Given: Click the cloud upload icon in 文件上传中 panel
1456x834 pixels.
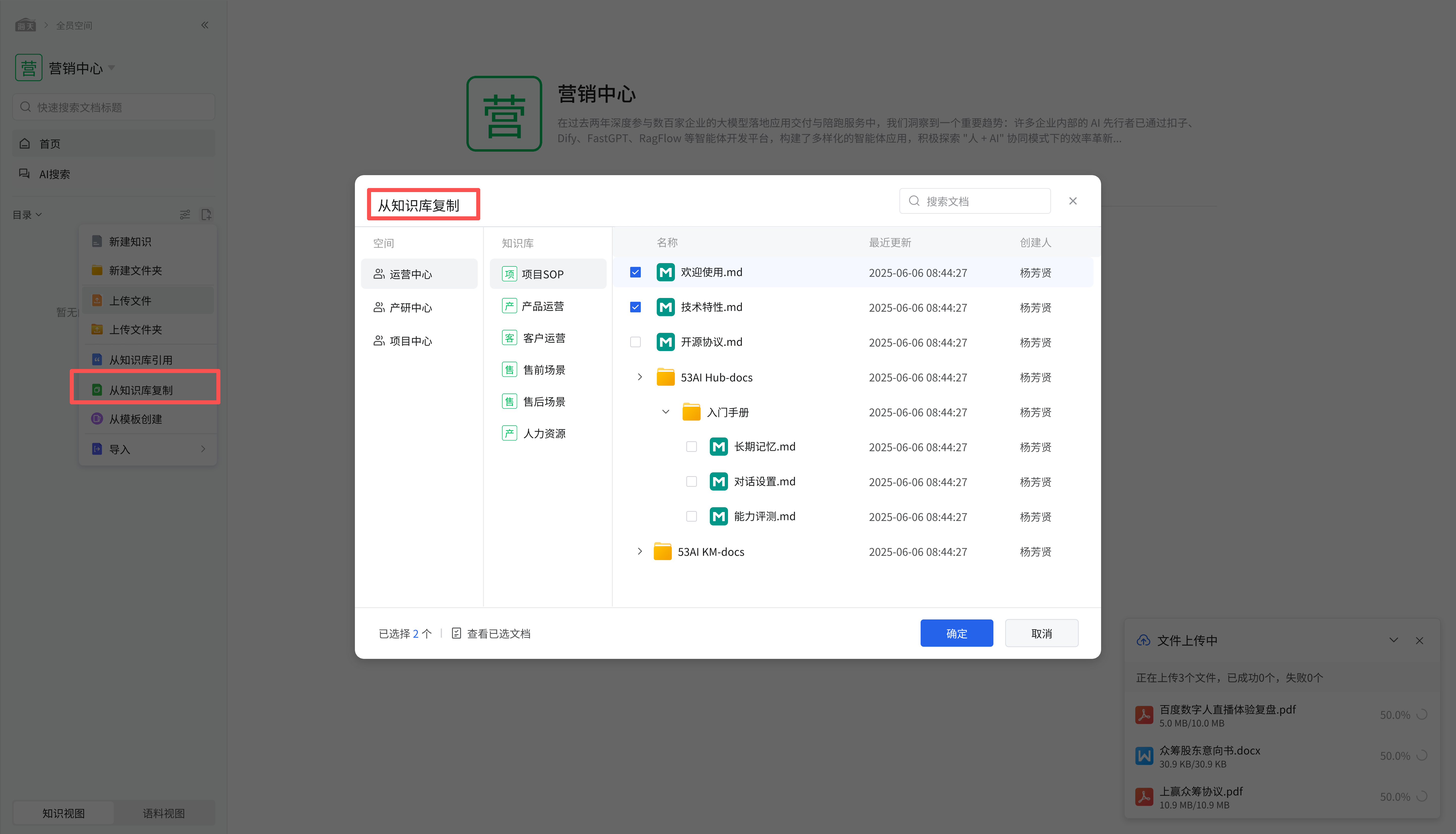Looking at the screenshot, I should pyautogui.click(x=1143, y=640).
